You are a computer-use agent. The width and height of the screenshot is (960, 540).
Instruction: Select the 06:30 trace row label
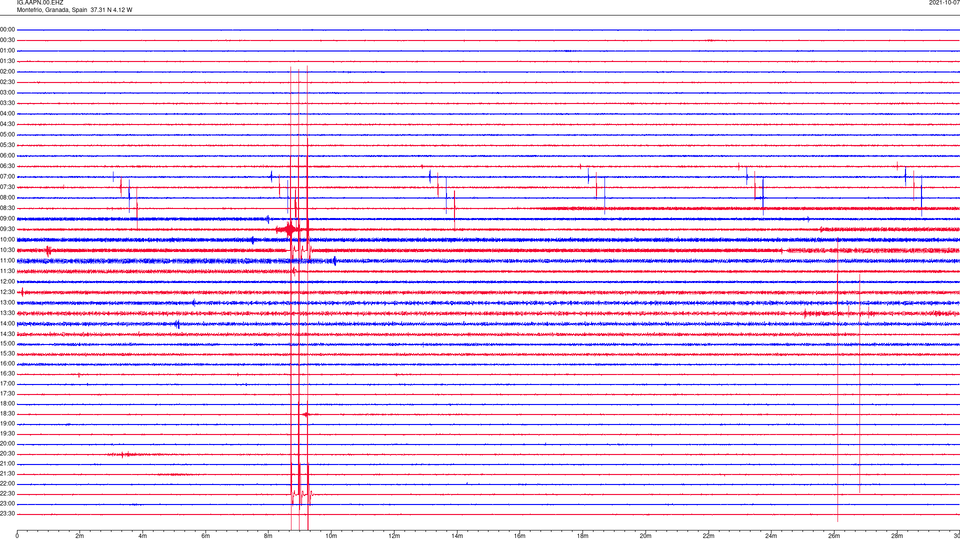click(7, 166)
